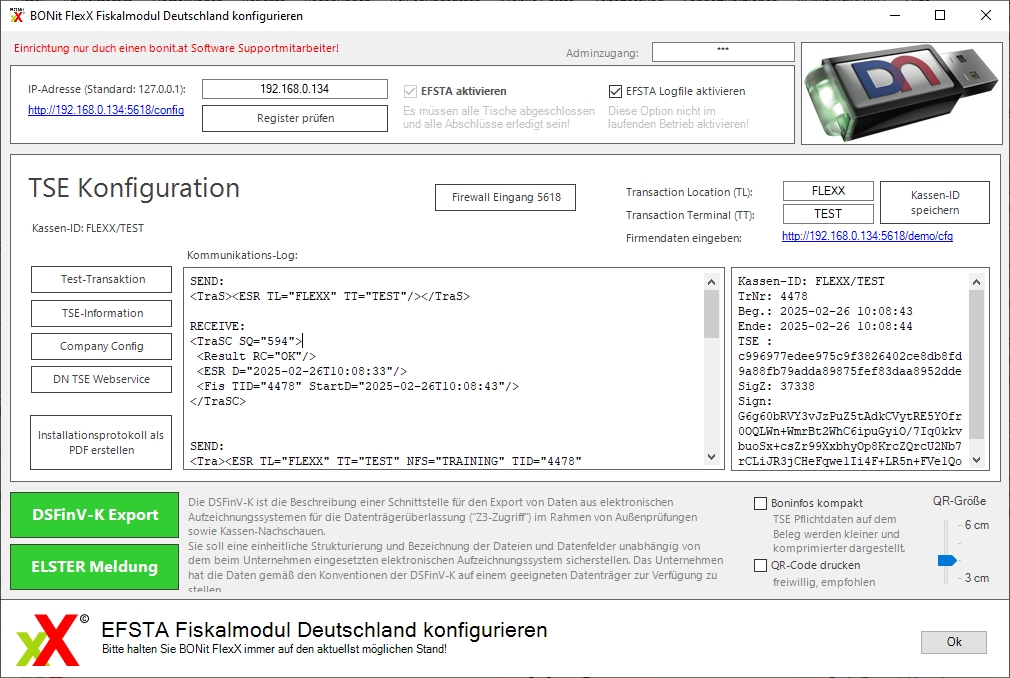This screenshot has width=1010, height=678.
Task: Open the 192.168.0.134:5618/config link
Action: [106, 110]
